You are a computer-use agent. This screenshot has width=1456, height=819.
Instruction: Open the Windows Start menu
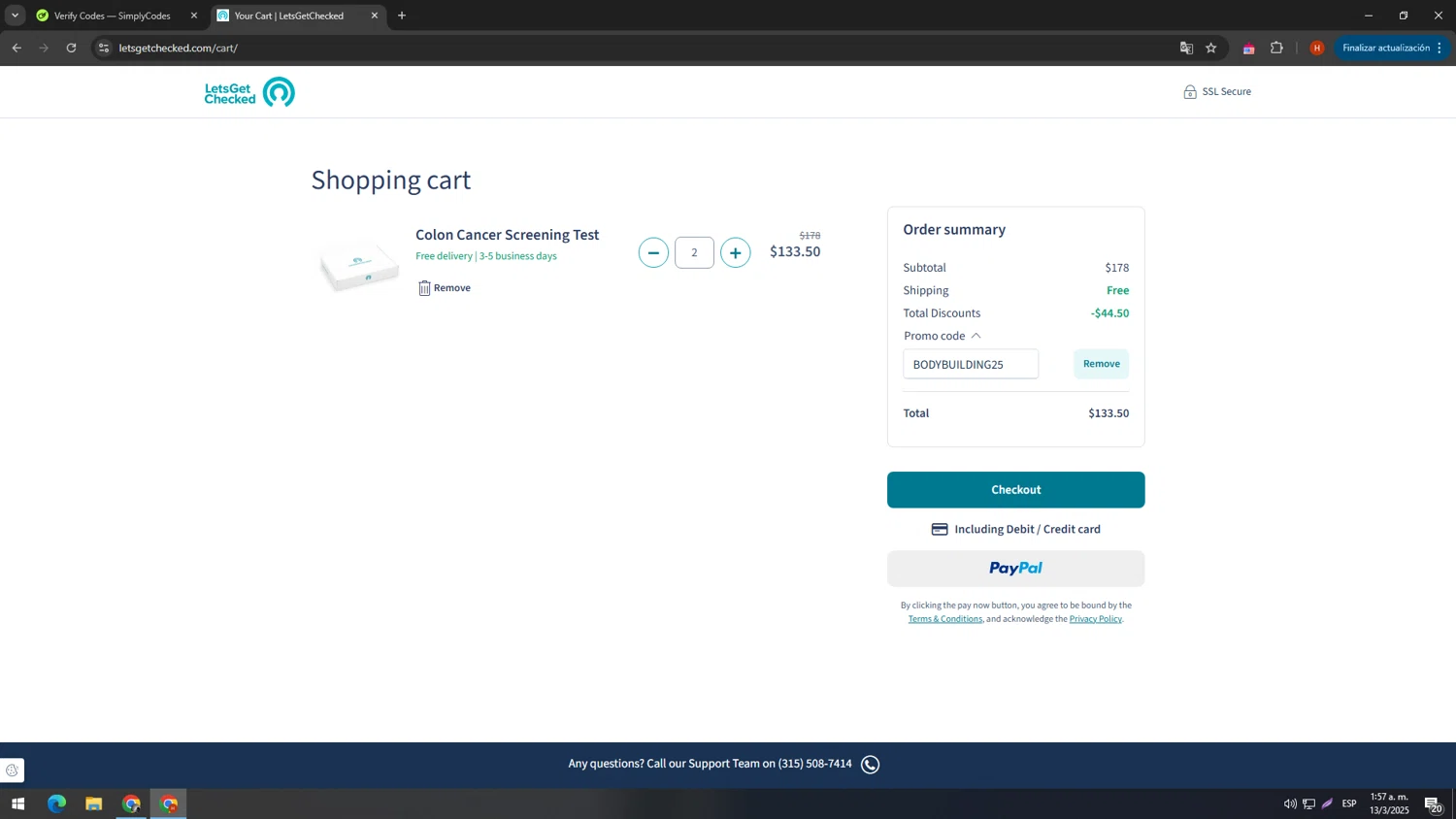click(17, 803)
